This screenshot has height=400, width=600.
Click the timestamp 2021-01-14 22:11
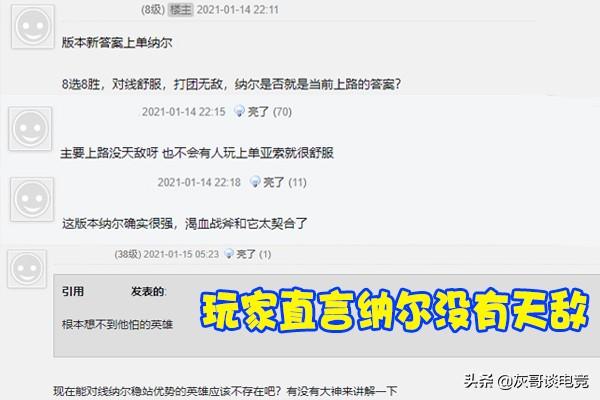[x=238, y=10]
